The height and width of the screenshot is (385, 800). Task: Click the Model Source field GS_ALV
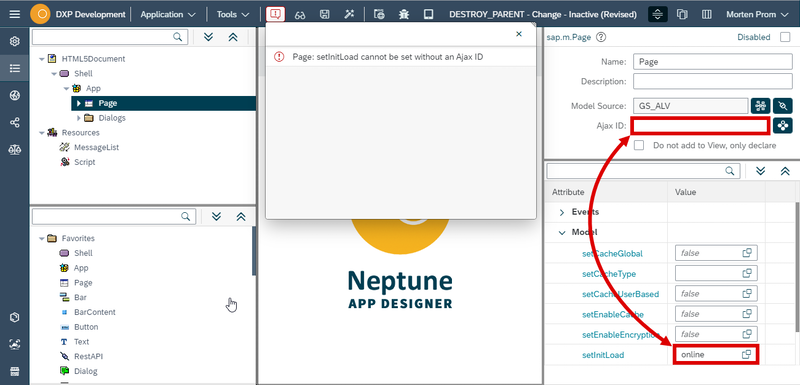(691, 106)
